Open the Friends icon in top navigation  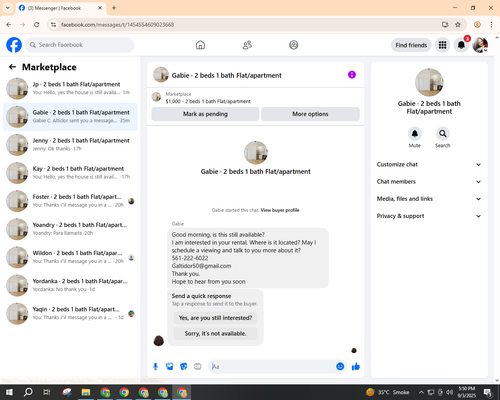point(247,45)
